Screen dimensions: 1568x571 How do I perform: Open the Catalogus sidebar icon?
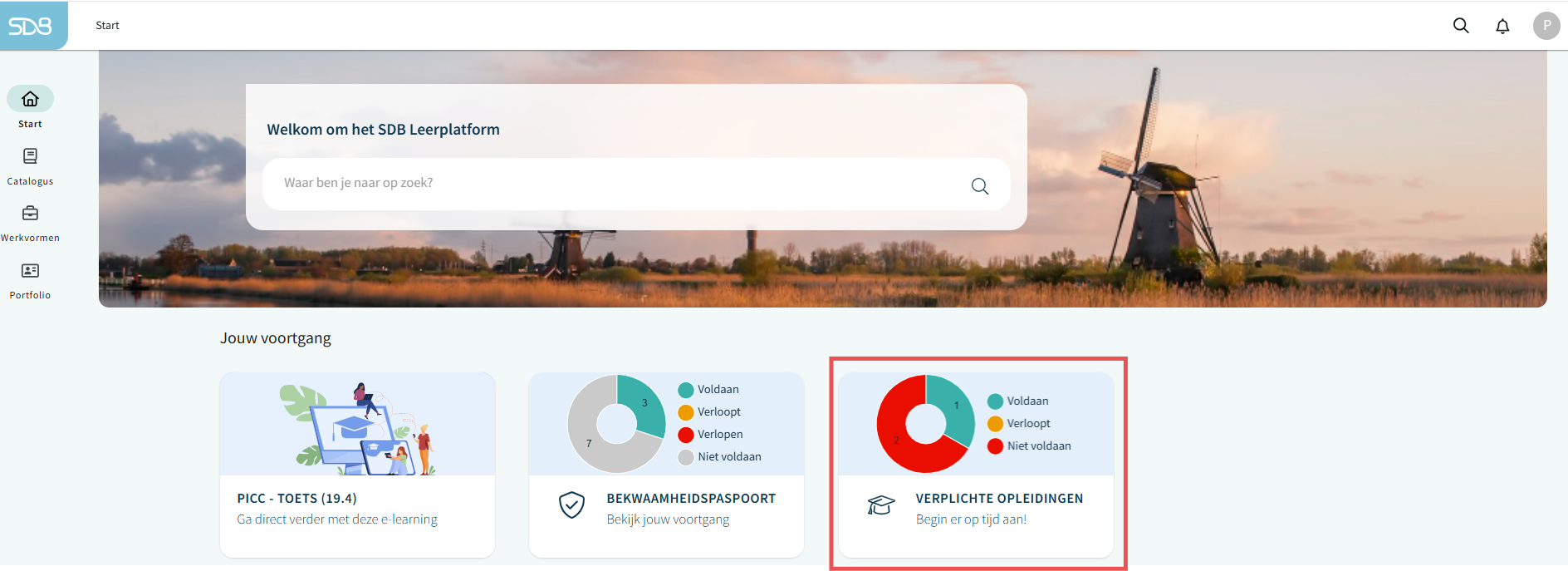tap(30, 156)
